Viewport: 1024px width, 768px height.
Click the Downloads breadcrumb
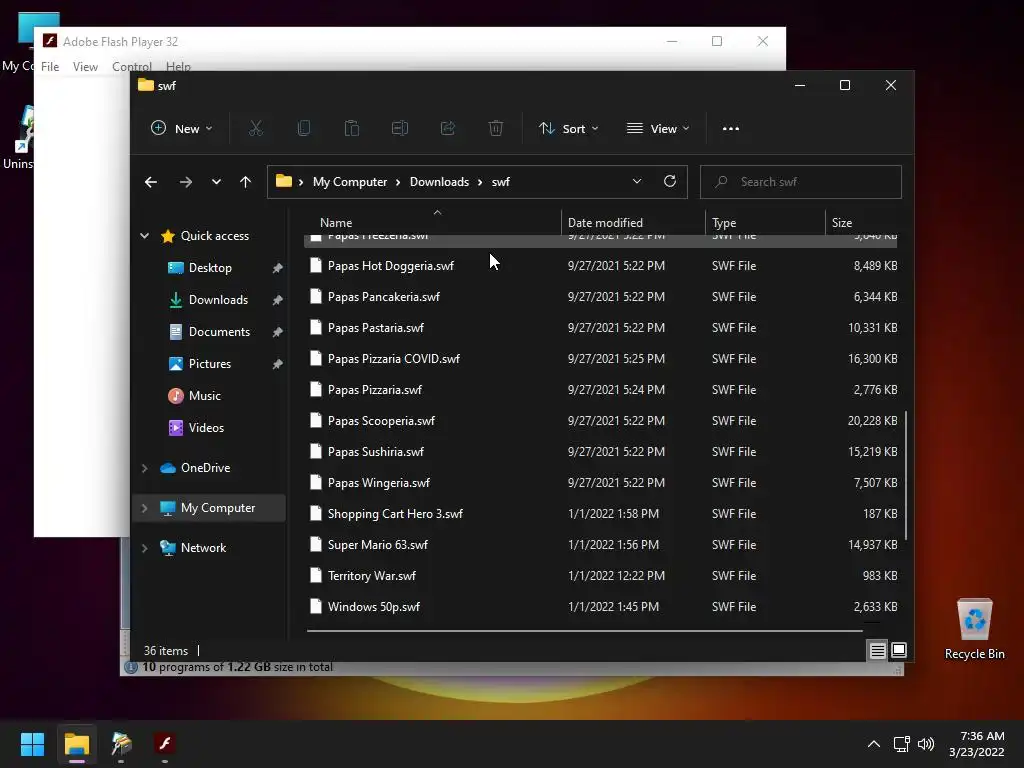click(439, 182)
